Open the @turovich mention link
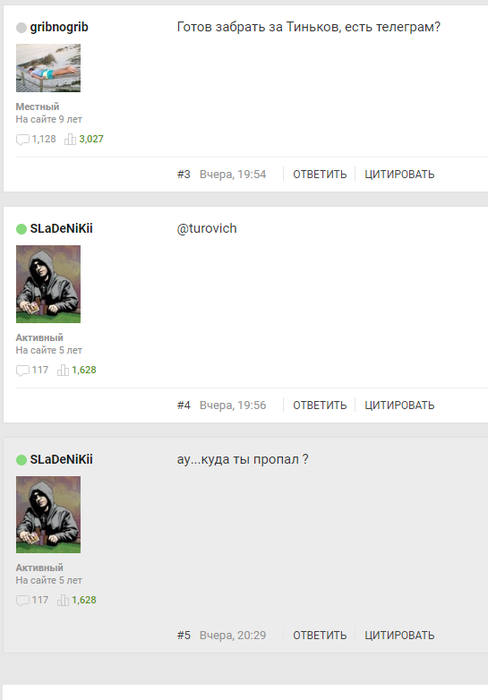The width and height of the screenshot is (488, 700). tap(207, 229)
